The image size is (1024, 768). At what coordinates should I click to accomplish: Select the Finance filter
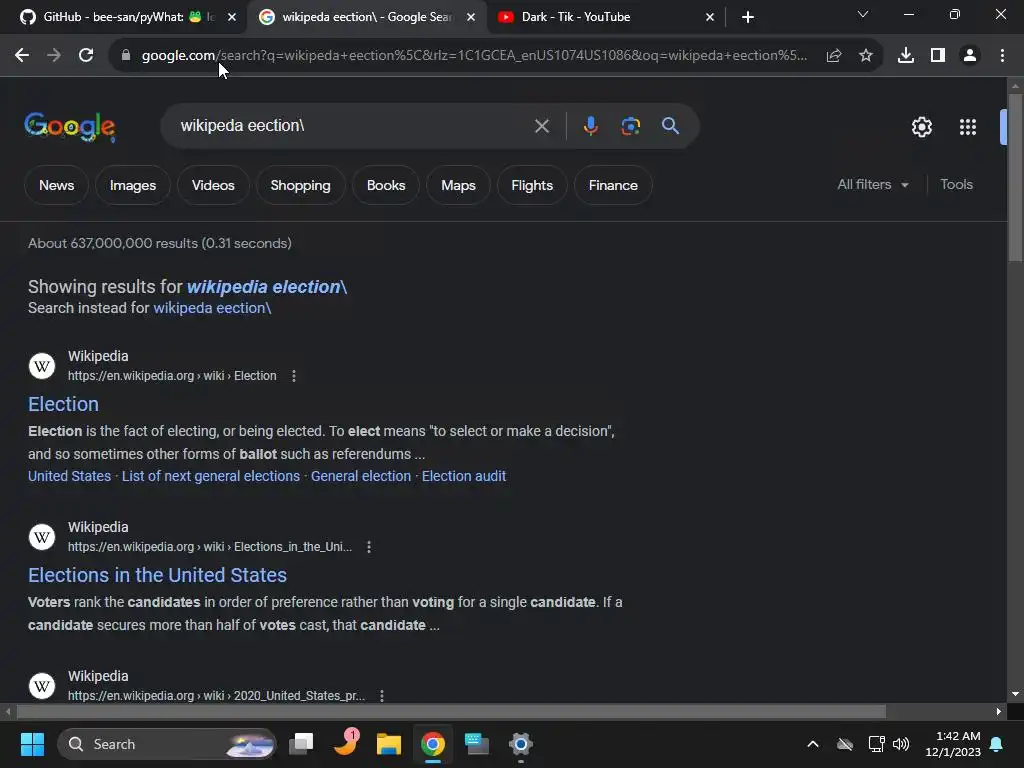613,185
